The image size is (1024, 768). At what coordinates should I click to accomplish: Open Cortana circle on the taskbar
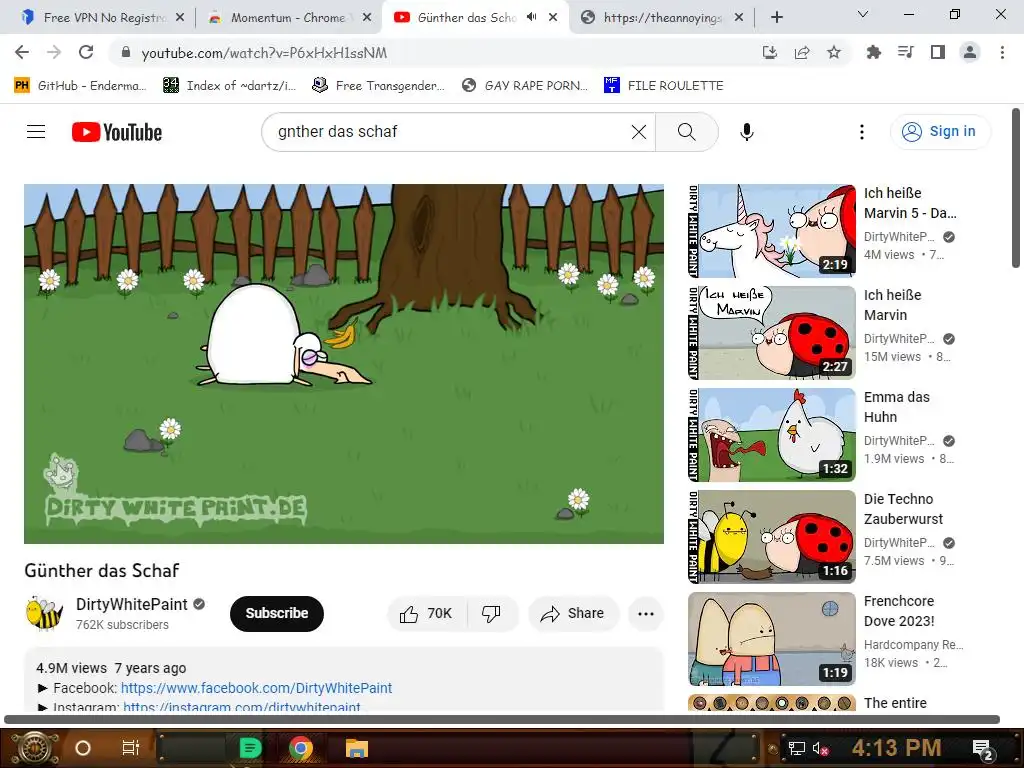point(83,748)
